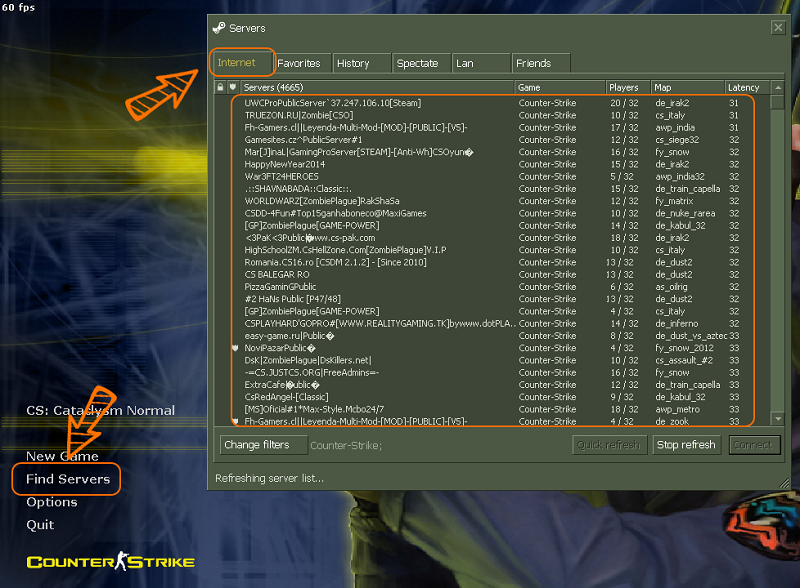Viewport: 800px width, 588px height.
Task: Click the Change filters button
Action: tap(262, 444)
